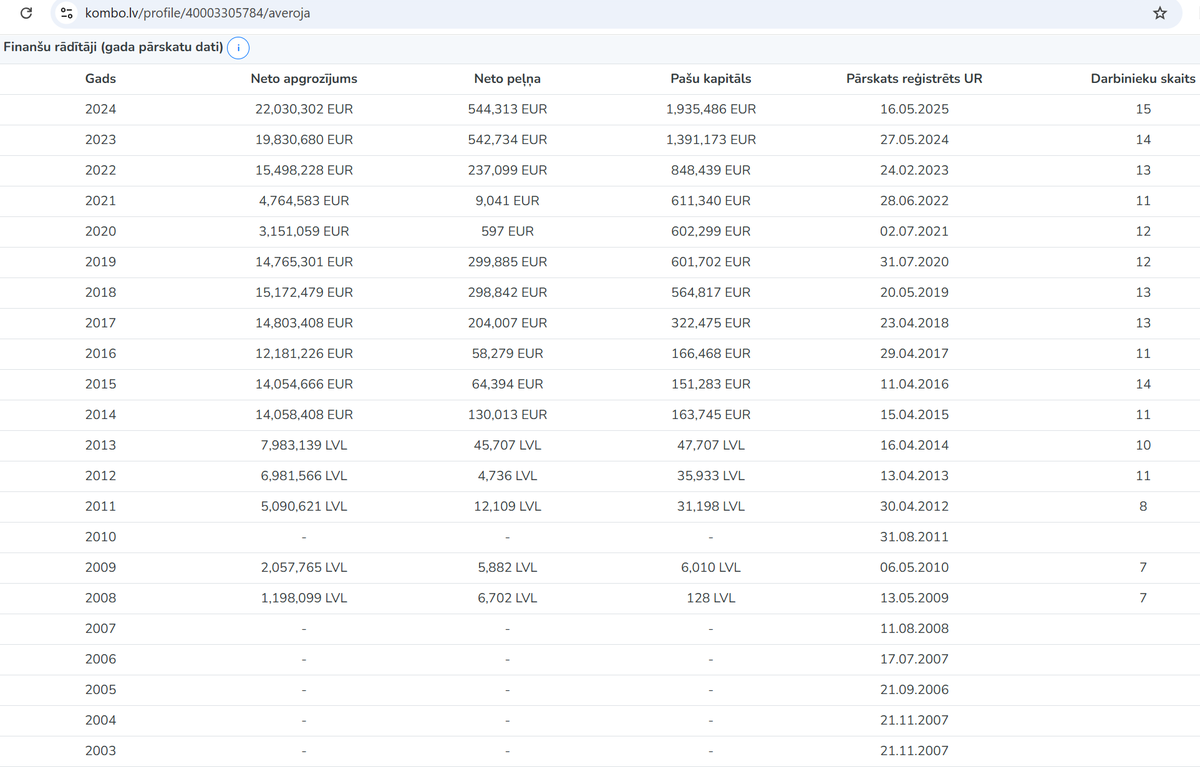Screen dimensions: 1200x767
Task: Open site information icon beside the URL
Action: tap(67, 13)
